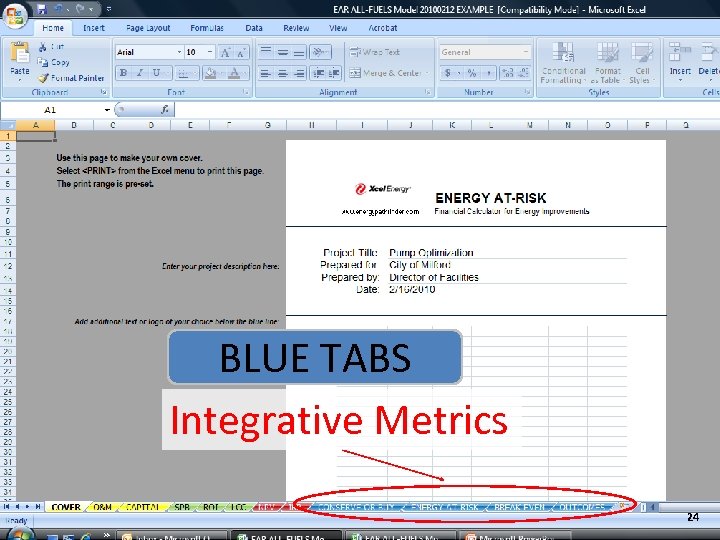Expand Alignment group dialog launcher
This screenshot has width=720, height=540.
click(x=428, y=92)
